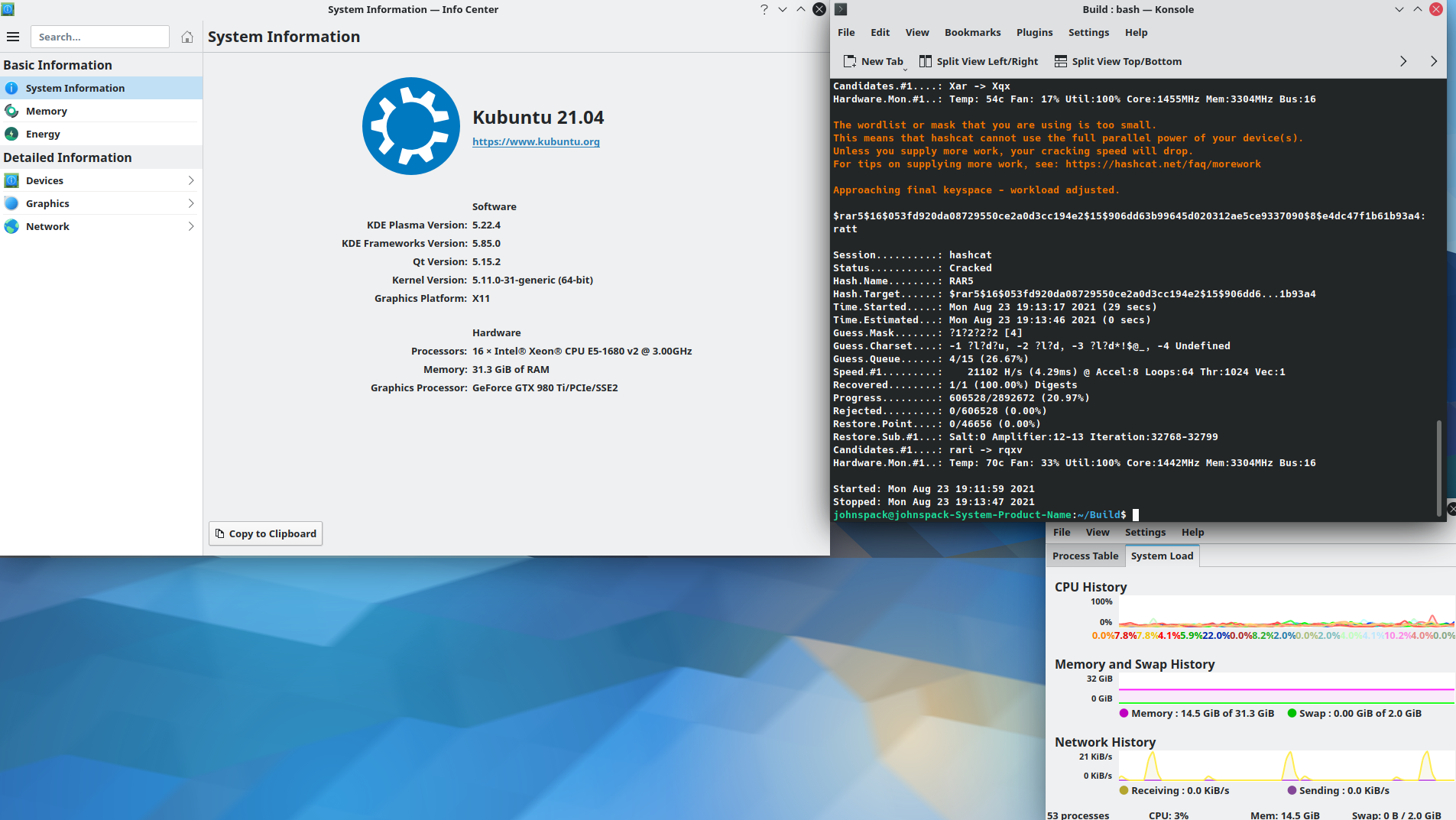The width and height of the screenshot is (1456, 820).
Task: Click the Split View Top/Bottom icon
Action: 1061,61
